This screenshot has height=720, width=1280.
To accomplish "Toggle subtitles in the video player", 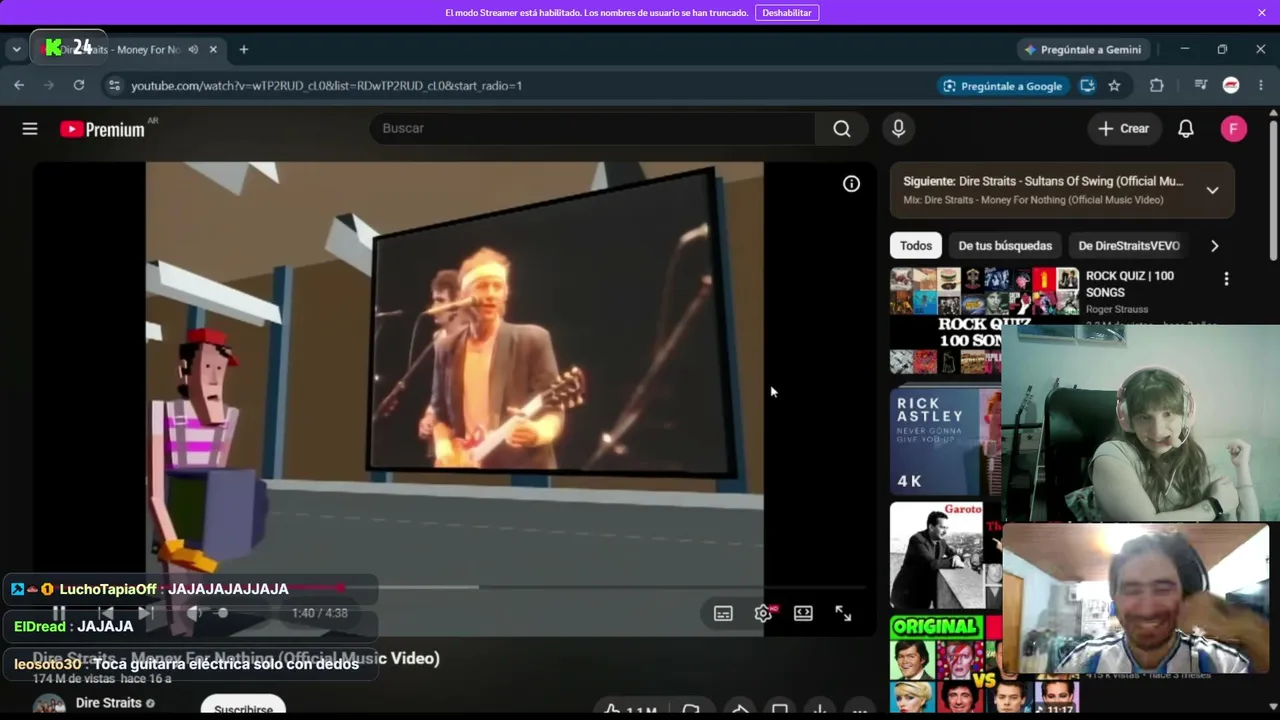I will tap(723, 613).
